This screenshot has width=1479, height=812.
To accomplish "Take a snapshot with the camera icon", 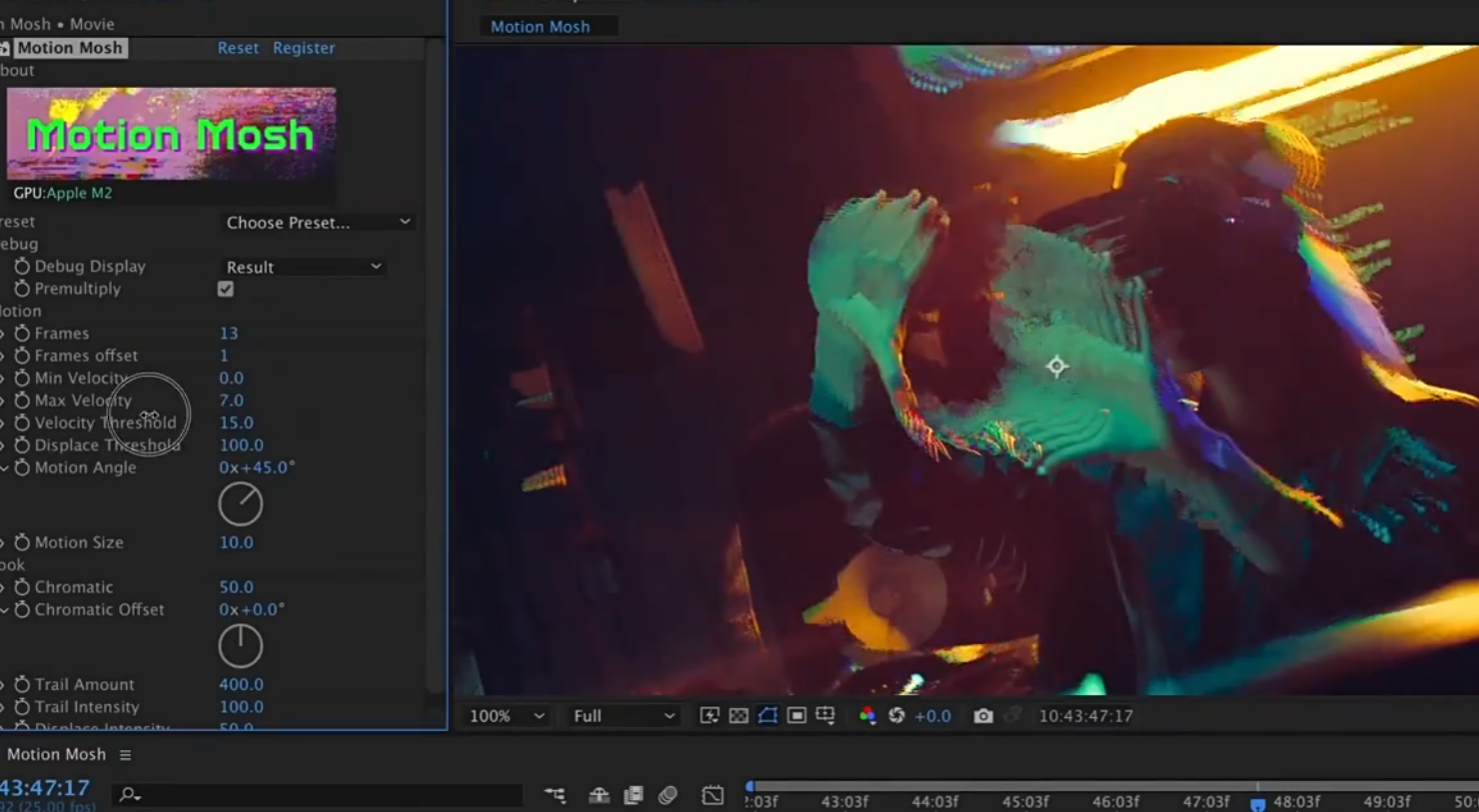I will pos(983,716).
